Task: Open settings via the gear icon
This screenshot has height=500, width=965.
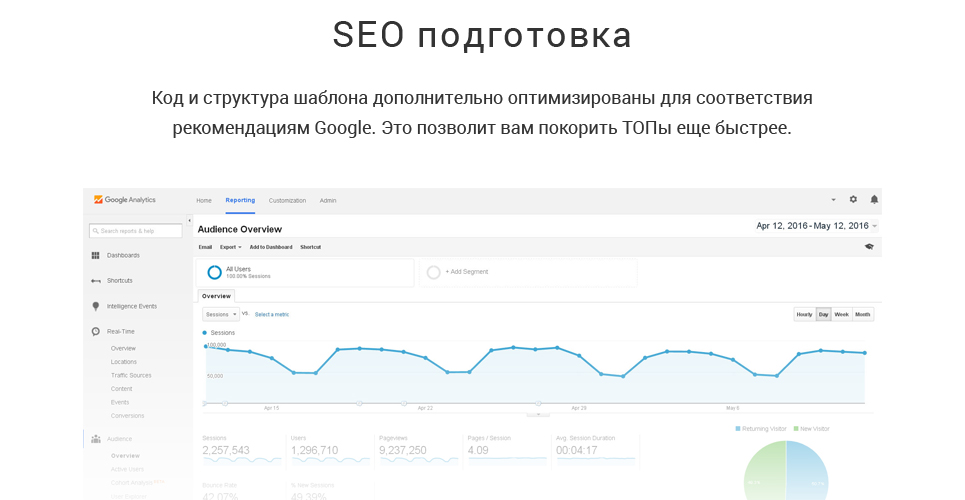Action: [853, 199]
